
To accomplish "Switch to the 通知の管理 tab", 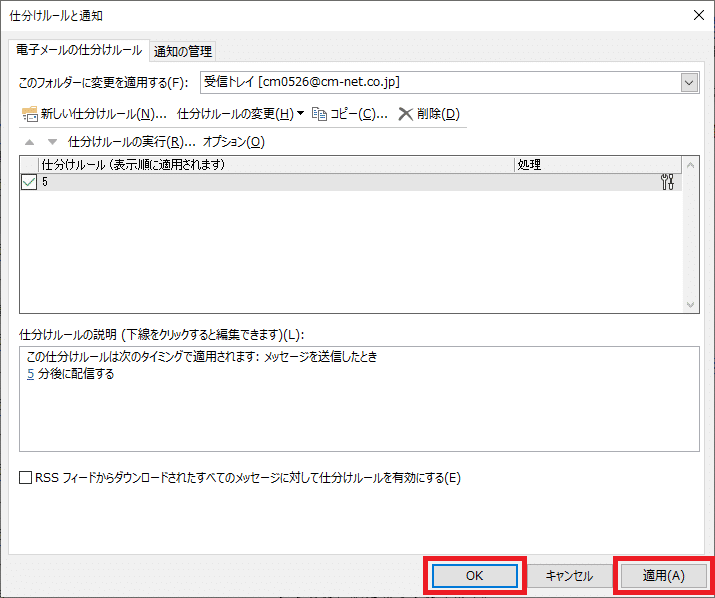I will (183, 51).
